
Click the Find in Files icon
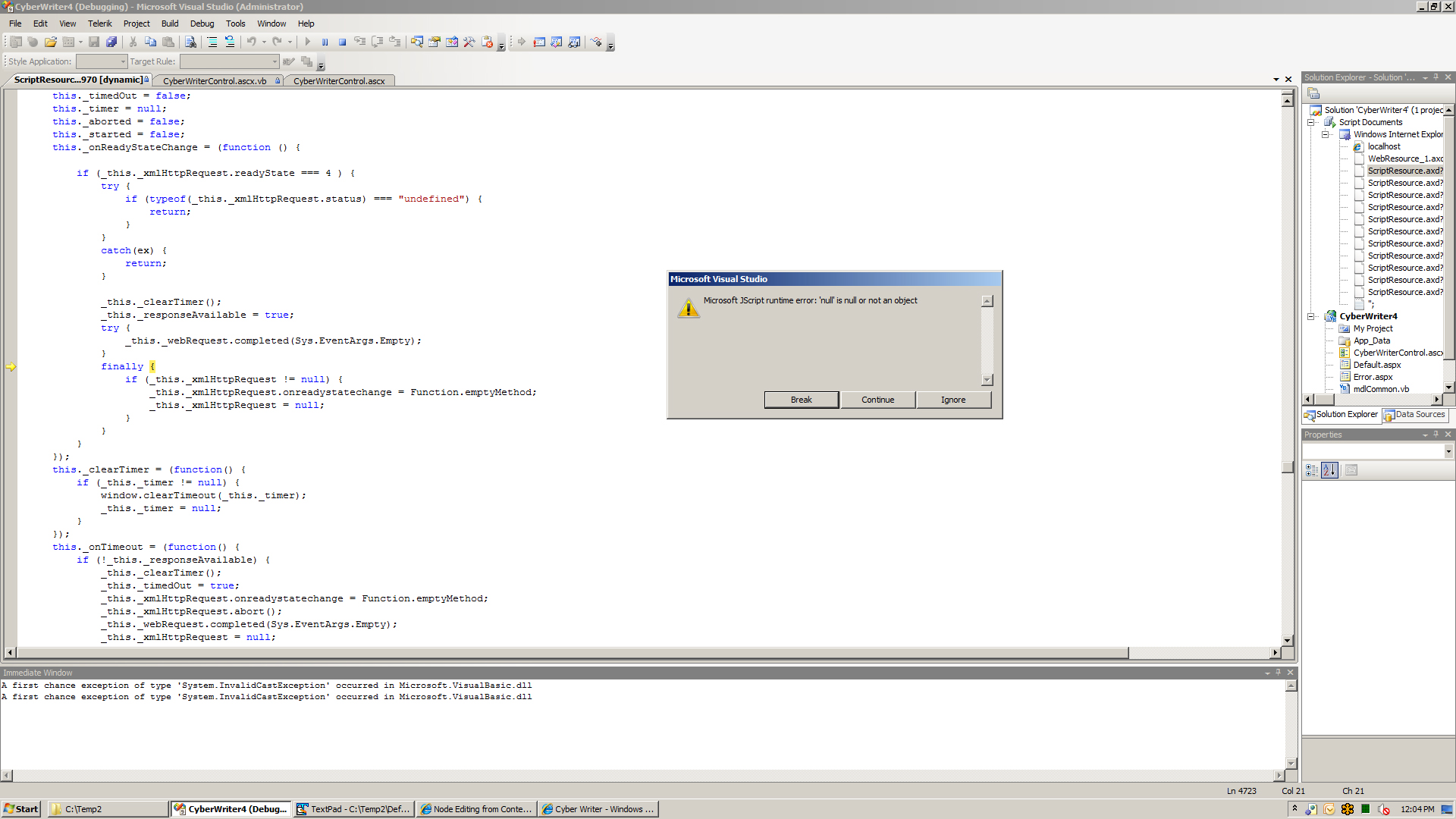[x=191, y=42]
